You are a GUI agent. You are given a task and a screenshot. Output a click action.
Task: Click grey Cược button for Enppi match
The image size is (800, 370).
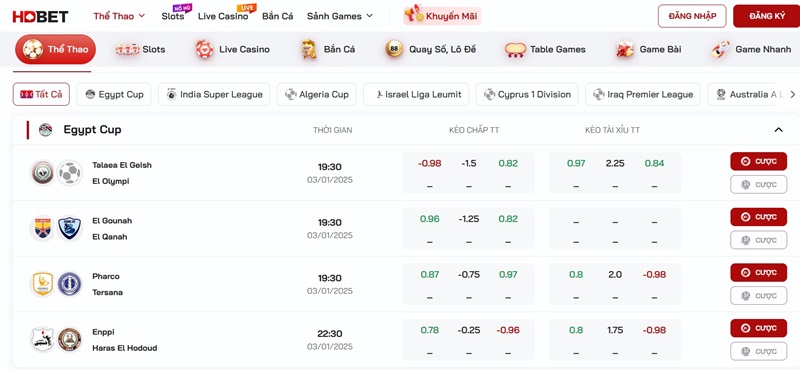[758, 351]
